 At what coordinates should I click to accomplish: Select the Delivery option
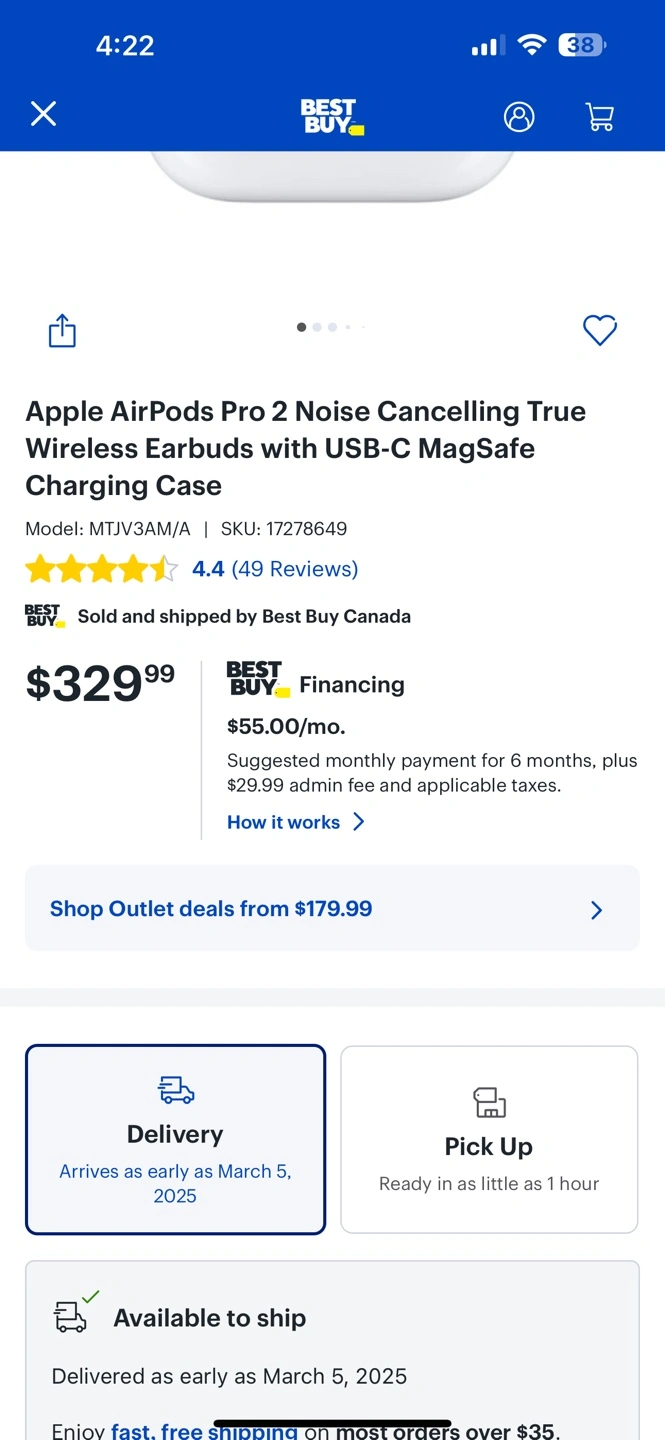click(175, 1139)
